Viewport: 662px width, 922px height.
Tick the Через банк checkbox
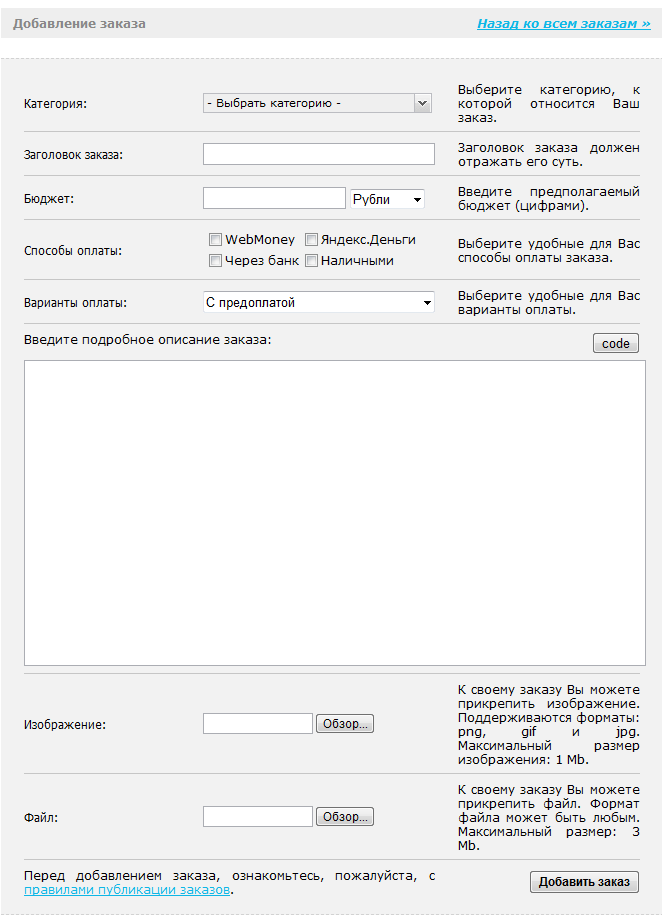215,261
